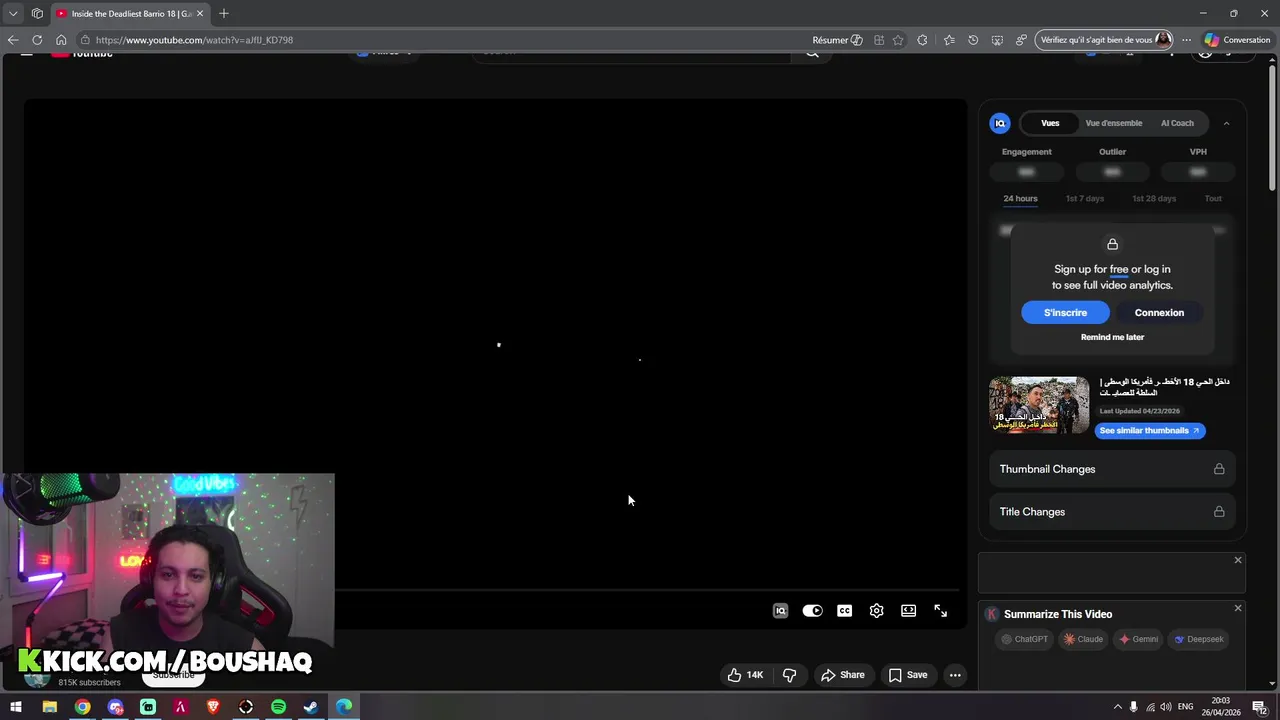Image resolution: width=1280 pixels, height=720 pixels.
Task: Summarize the video with Gemini
Action: [1139, 639]
